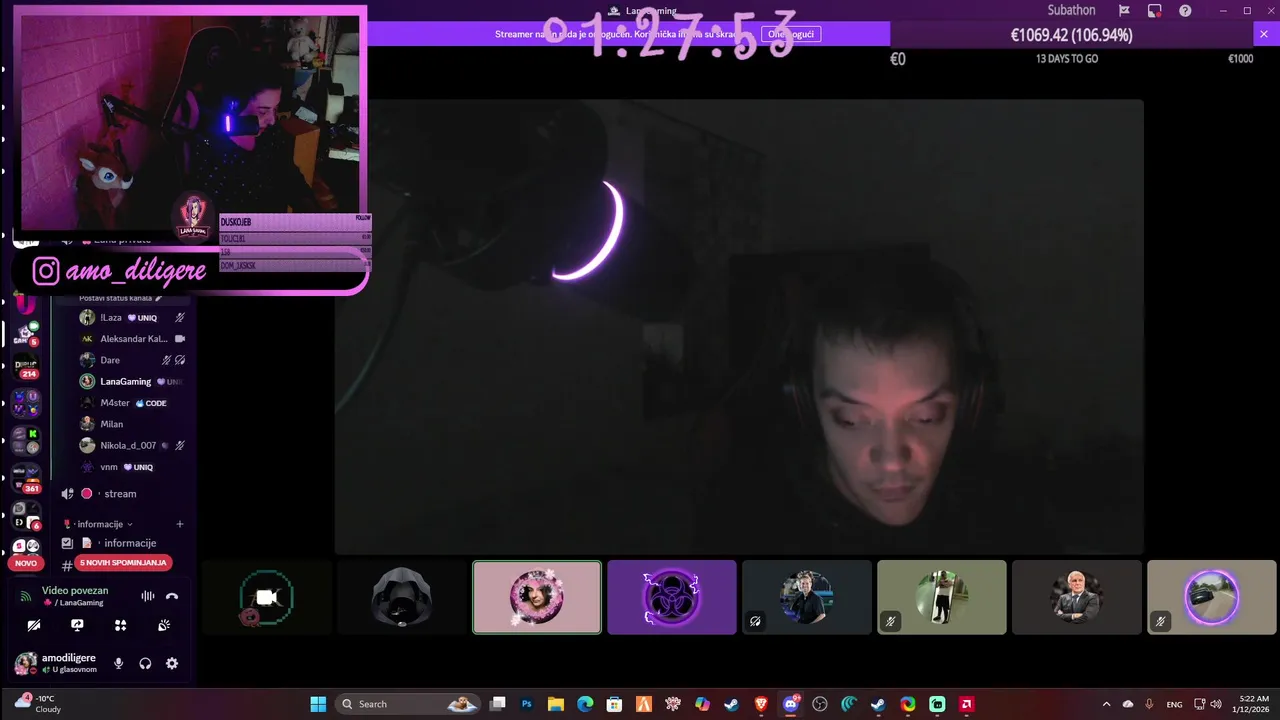
Task: Jump to '5 NOVIH SPOMINJANJA' mentions
Action: pos(124,563)
